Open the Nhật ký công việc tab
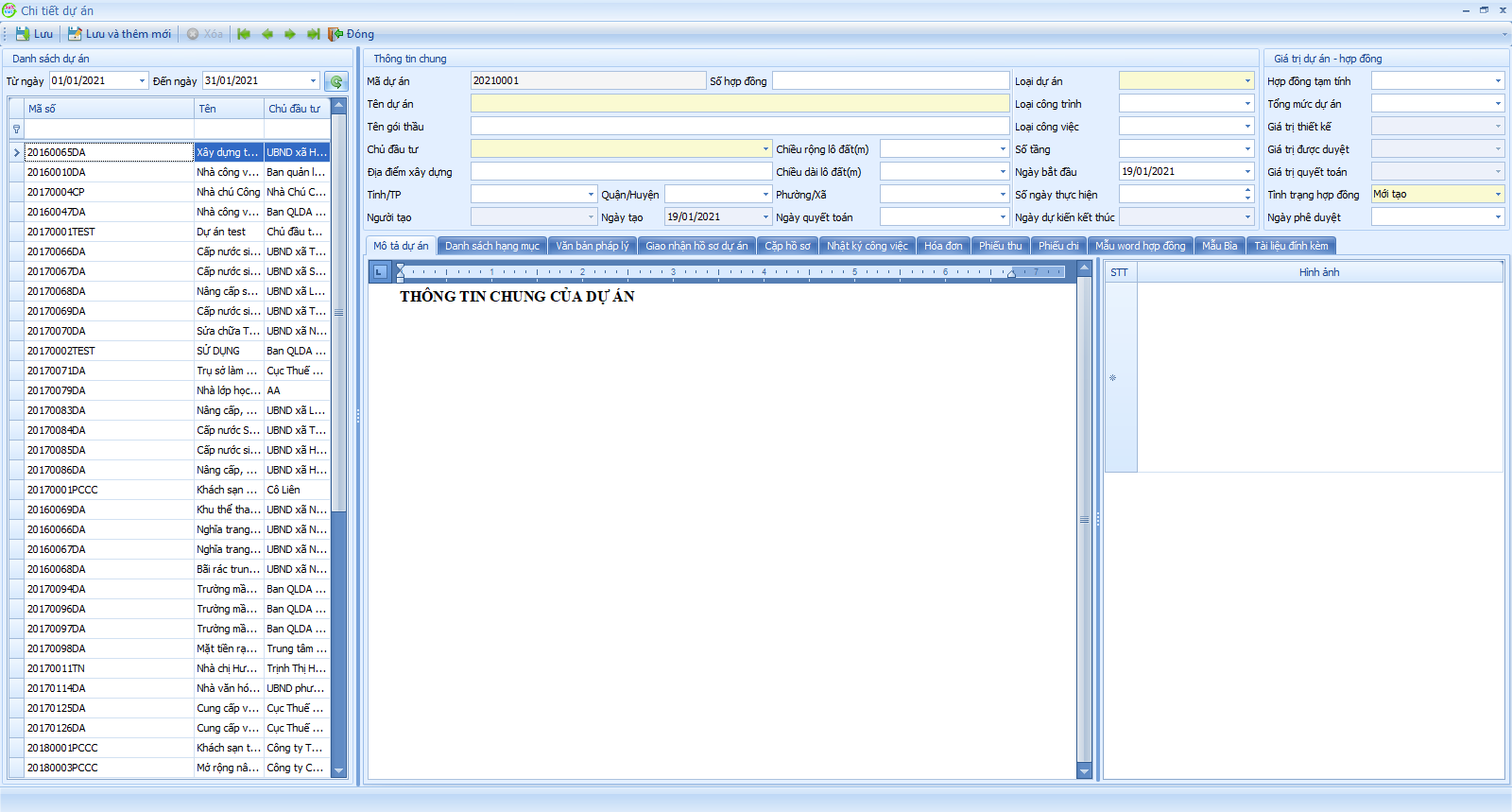Screen dimensions: 1512x812 [868, 246]
